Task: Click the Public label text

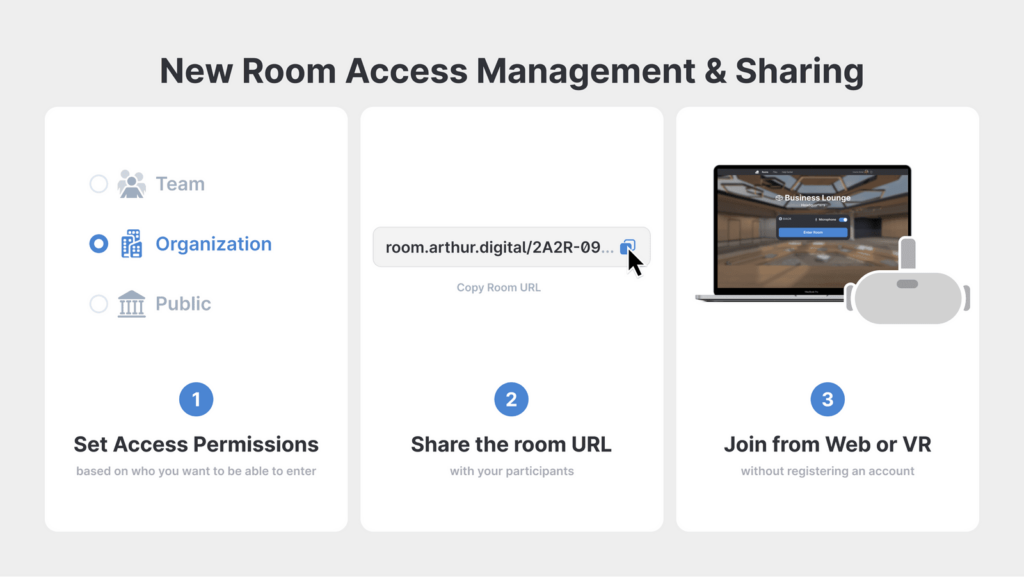Action: click(x=183, y=304)
